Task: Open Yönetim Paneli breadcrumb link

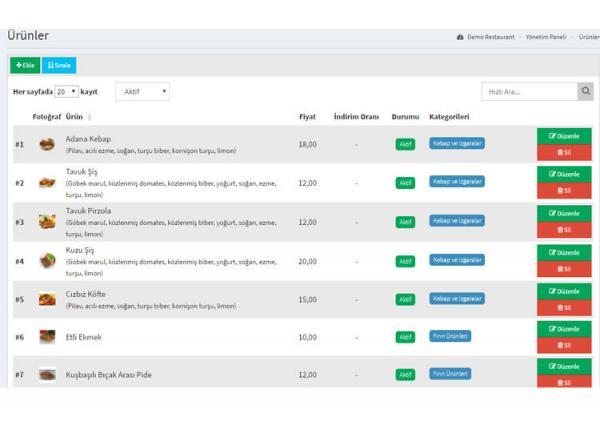Action: click(x=546, y=37)
